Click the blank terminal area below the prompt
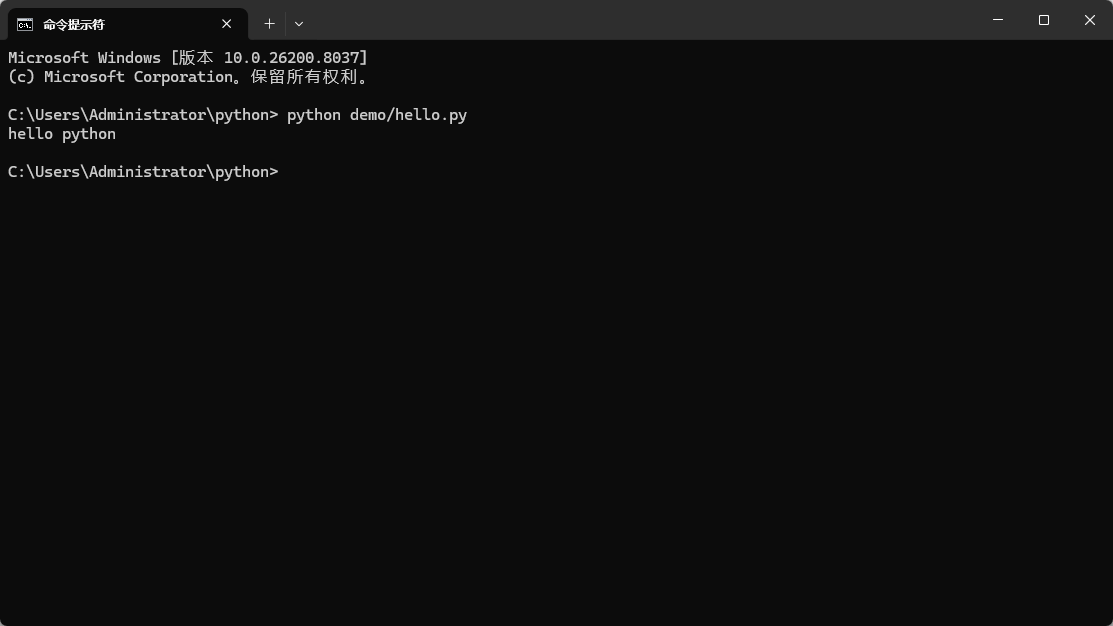Viewport: 1113px width, 626px height. [556, 400]
